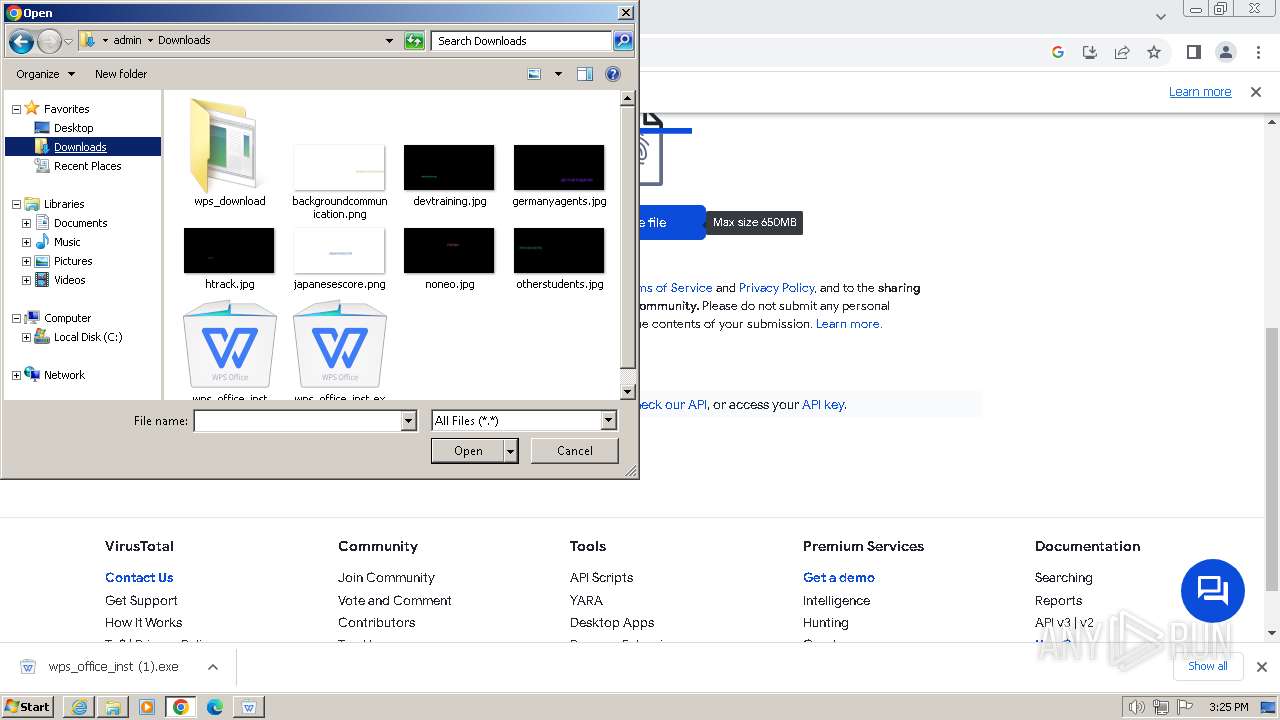Click the Search Downloads field
Image resolution: width=1280 pixels, height=720 pixels.
tap(522, 41)
